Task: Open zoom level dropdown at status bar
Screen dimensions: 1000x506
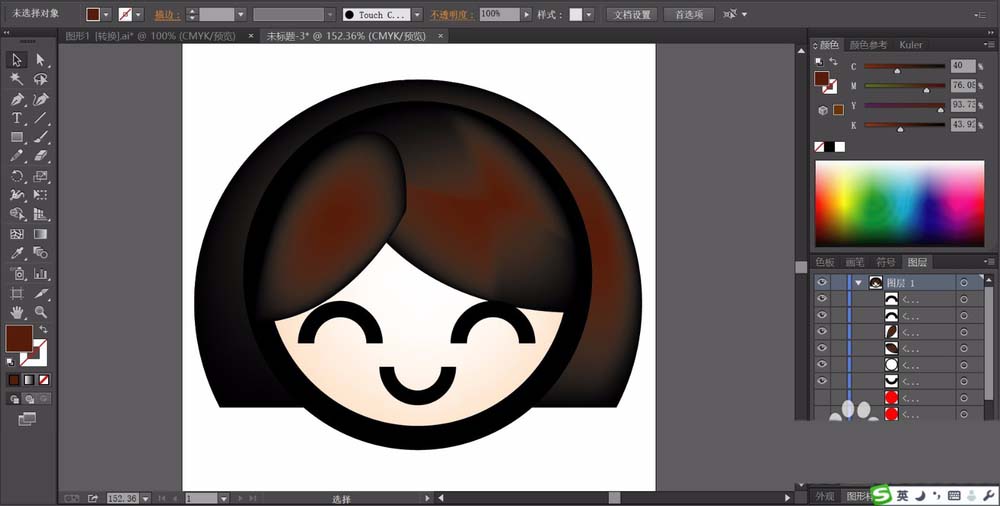Action: tap(145, 498)
